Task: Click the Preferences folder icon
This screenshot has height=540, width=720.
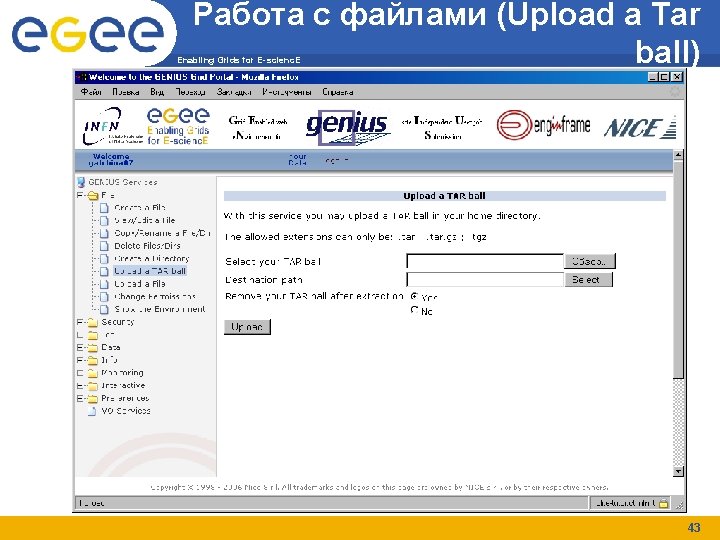Action: pyautogui.click(x=93, y=399)
